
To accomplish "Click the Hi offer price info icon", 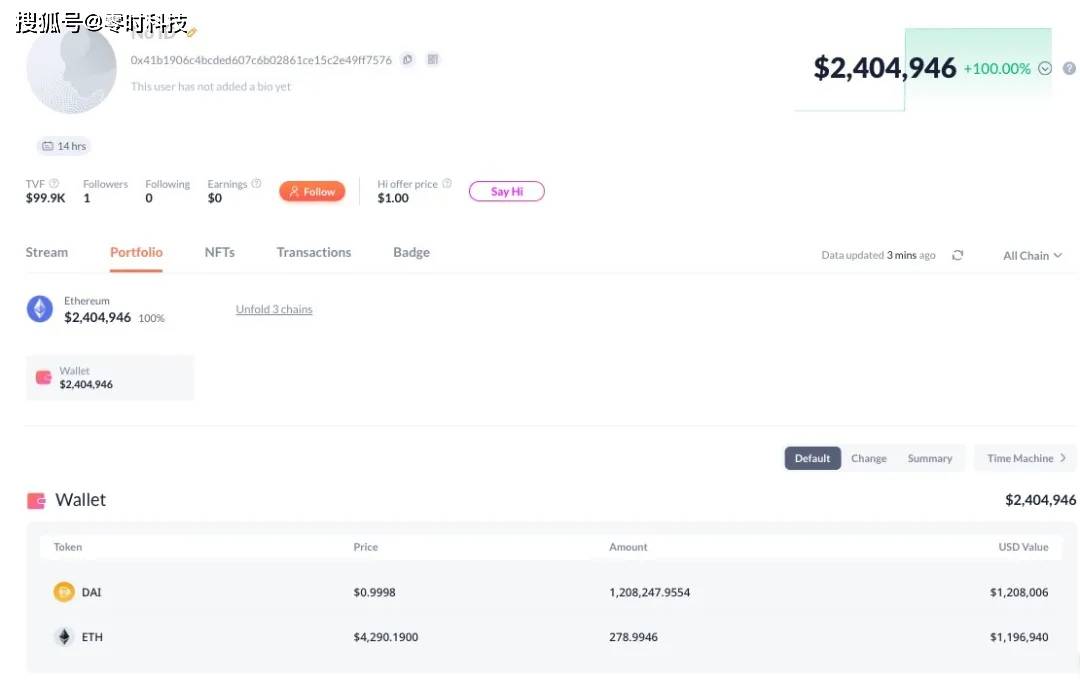I will click(447, 184).
